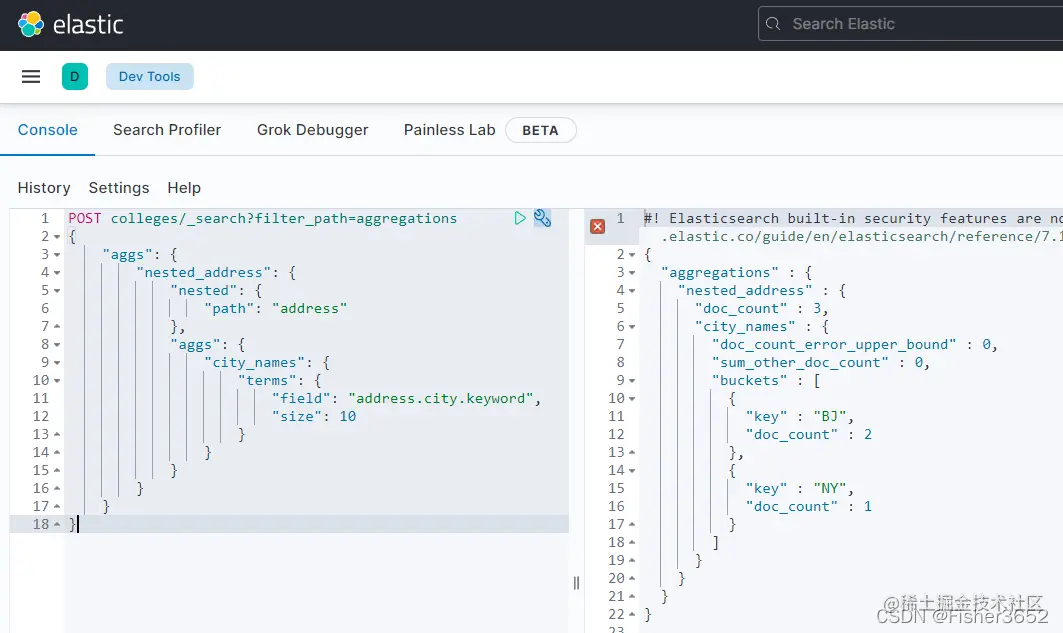The height and width of the screenshot is (633, 1063).
Task: Click the "path": "address" line
Action: pyautogui.click(x=276, y=308)
